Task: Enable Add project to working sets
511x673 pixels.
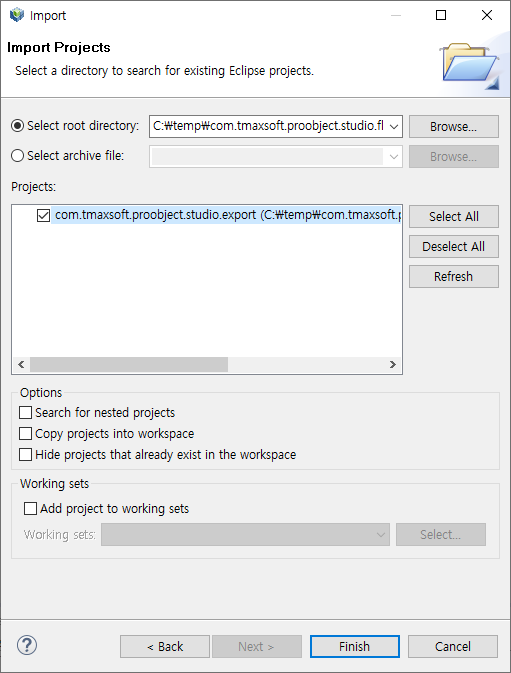Action: (x=30, y=509)
